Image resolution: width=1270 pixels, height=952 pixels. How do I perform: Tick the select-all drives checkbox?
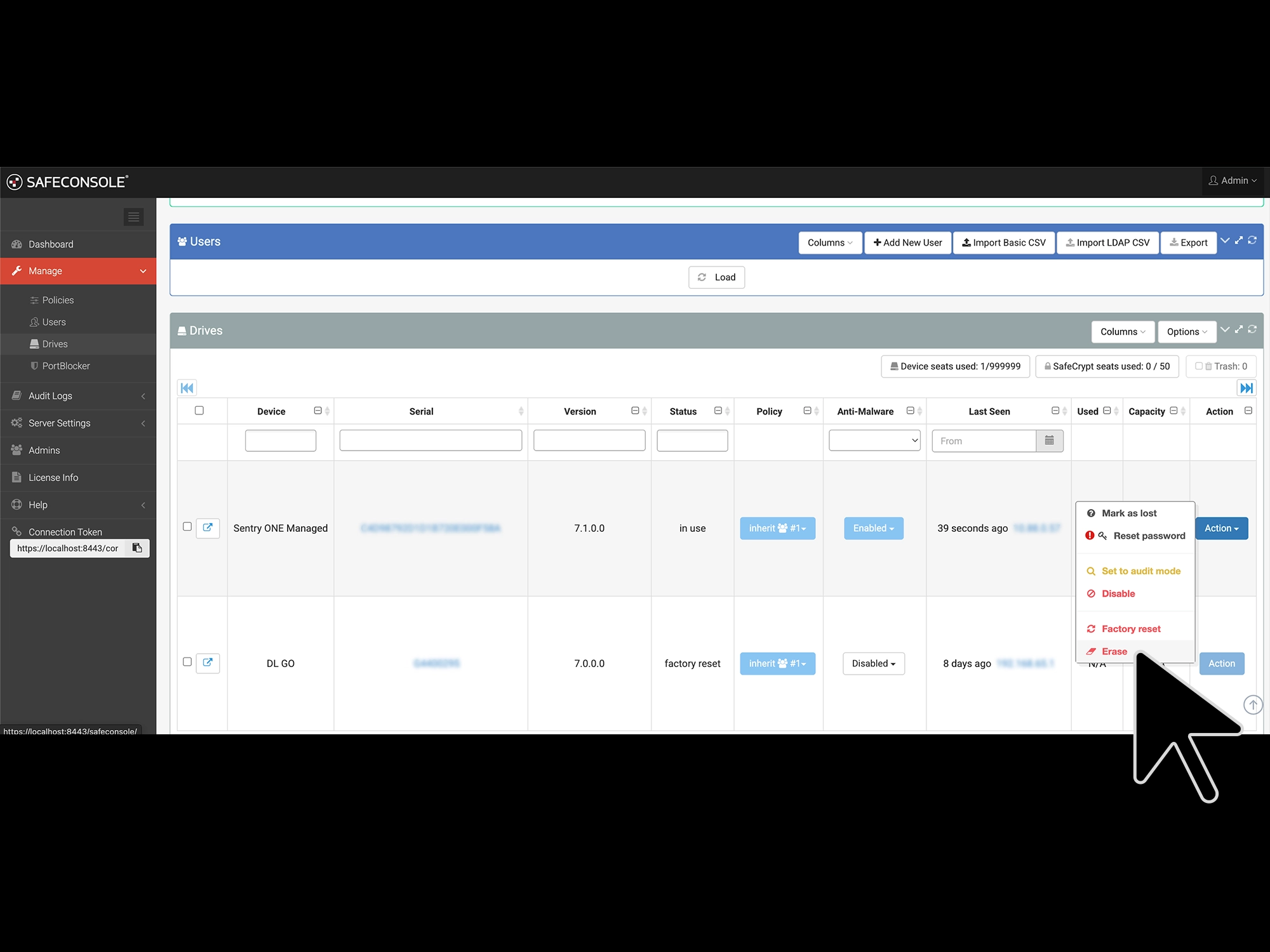[199, 411]
